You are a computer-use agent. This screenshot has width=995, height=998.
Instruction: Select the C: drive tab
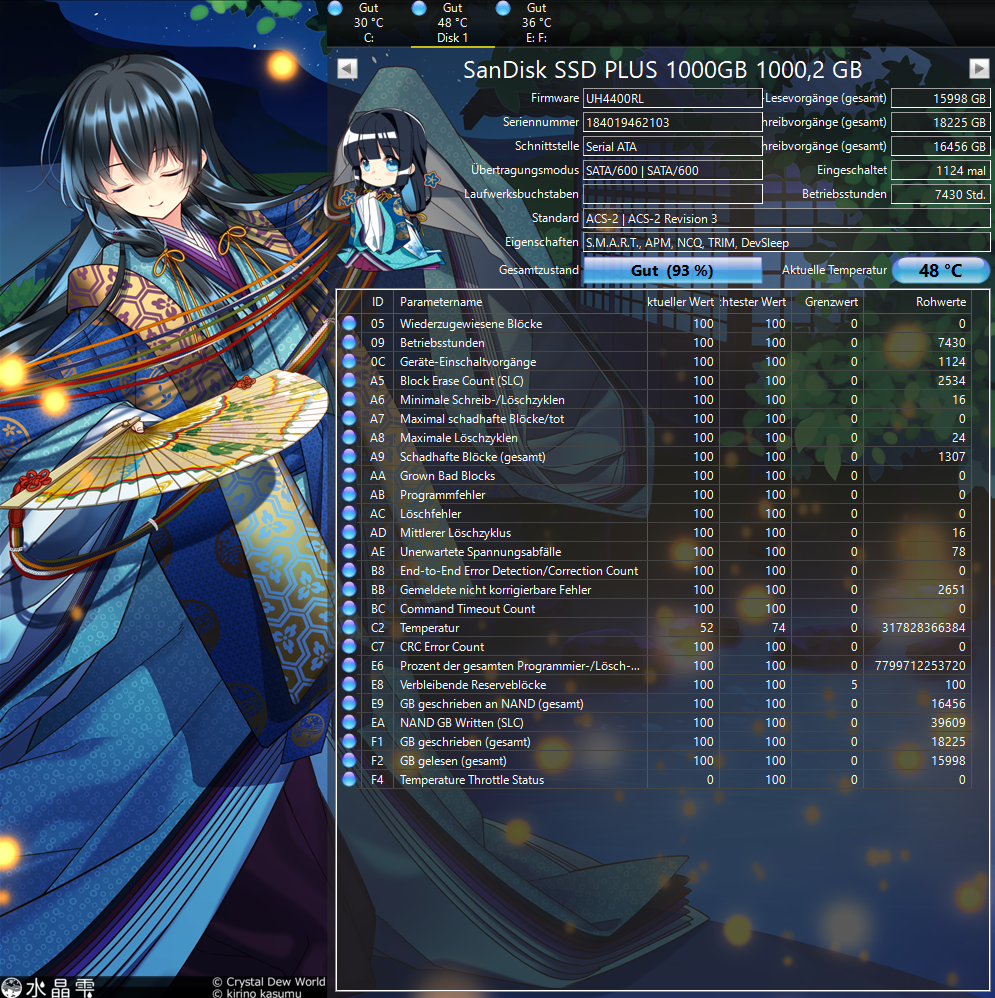[369, 23]
